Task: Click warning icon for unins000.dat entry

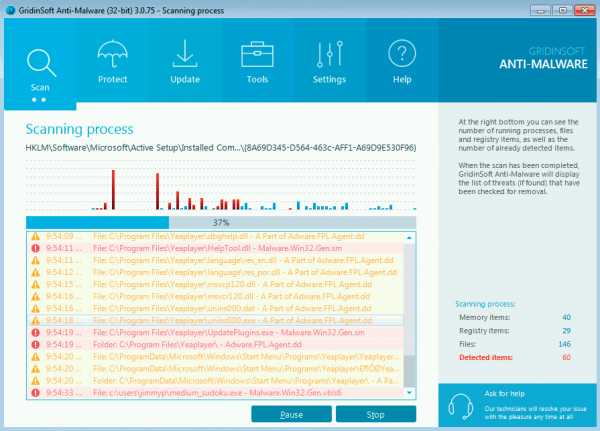Action: click(36, 309)
